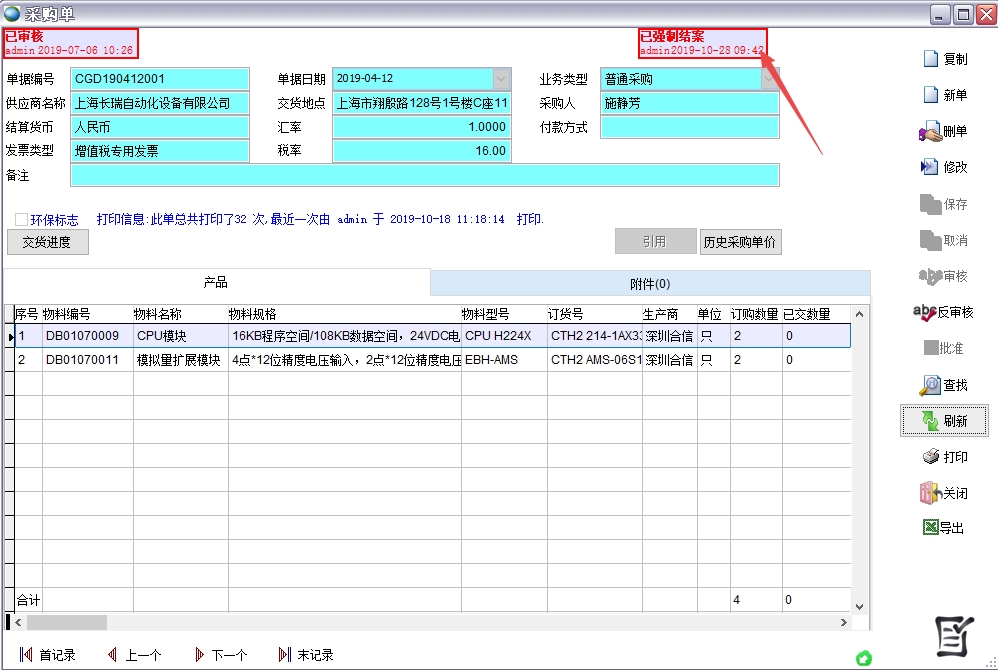
Task: Expand the 单据日期 date dropdown
Action: (501, 79)
